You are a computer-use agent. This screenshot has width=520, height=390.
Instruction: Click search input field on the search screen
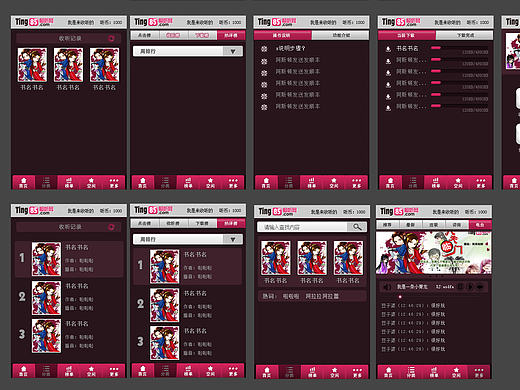click(303, 227)
